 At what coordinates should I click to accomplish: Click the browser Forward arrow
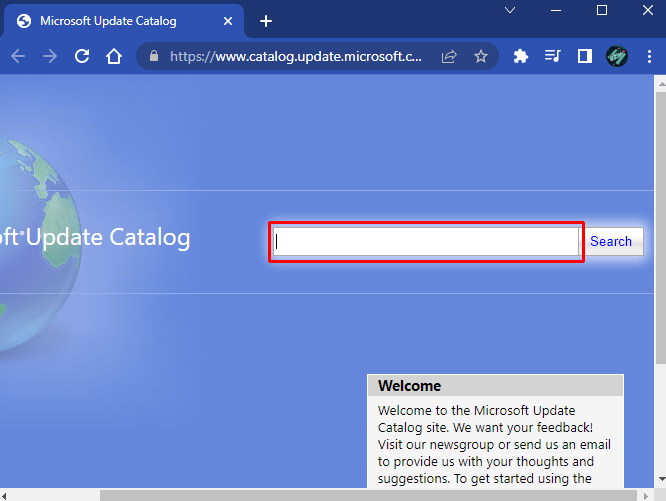click(x=50, y=56)
